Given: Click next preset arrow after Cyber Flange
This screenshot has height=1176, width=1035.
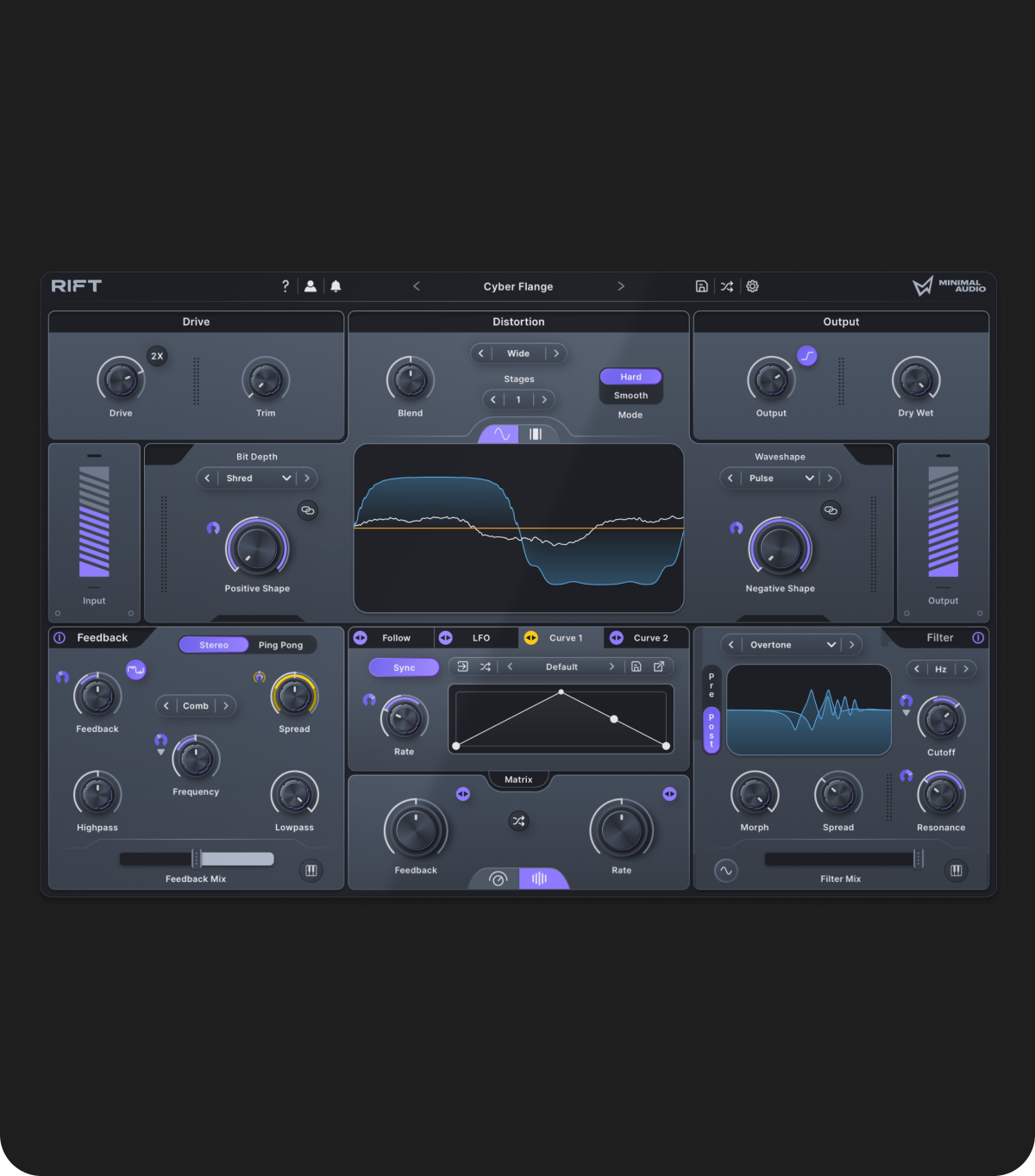Looking at the screenshot, I should pos(621,286).
